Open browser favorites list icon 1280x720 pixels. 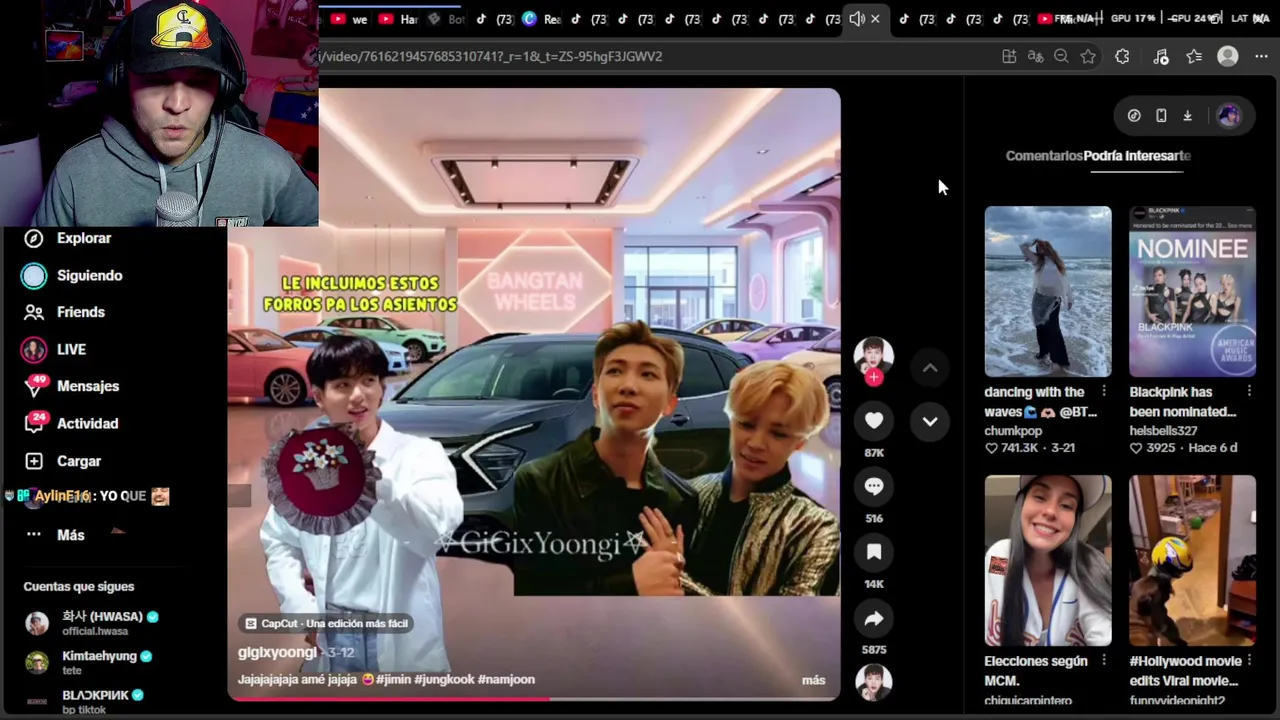1194,57
